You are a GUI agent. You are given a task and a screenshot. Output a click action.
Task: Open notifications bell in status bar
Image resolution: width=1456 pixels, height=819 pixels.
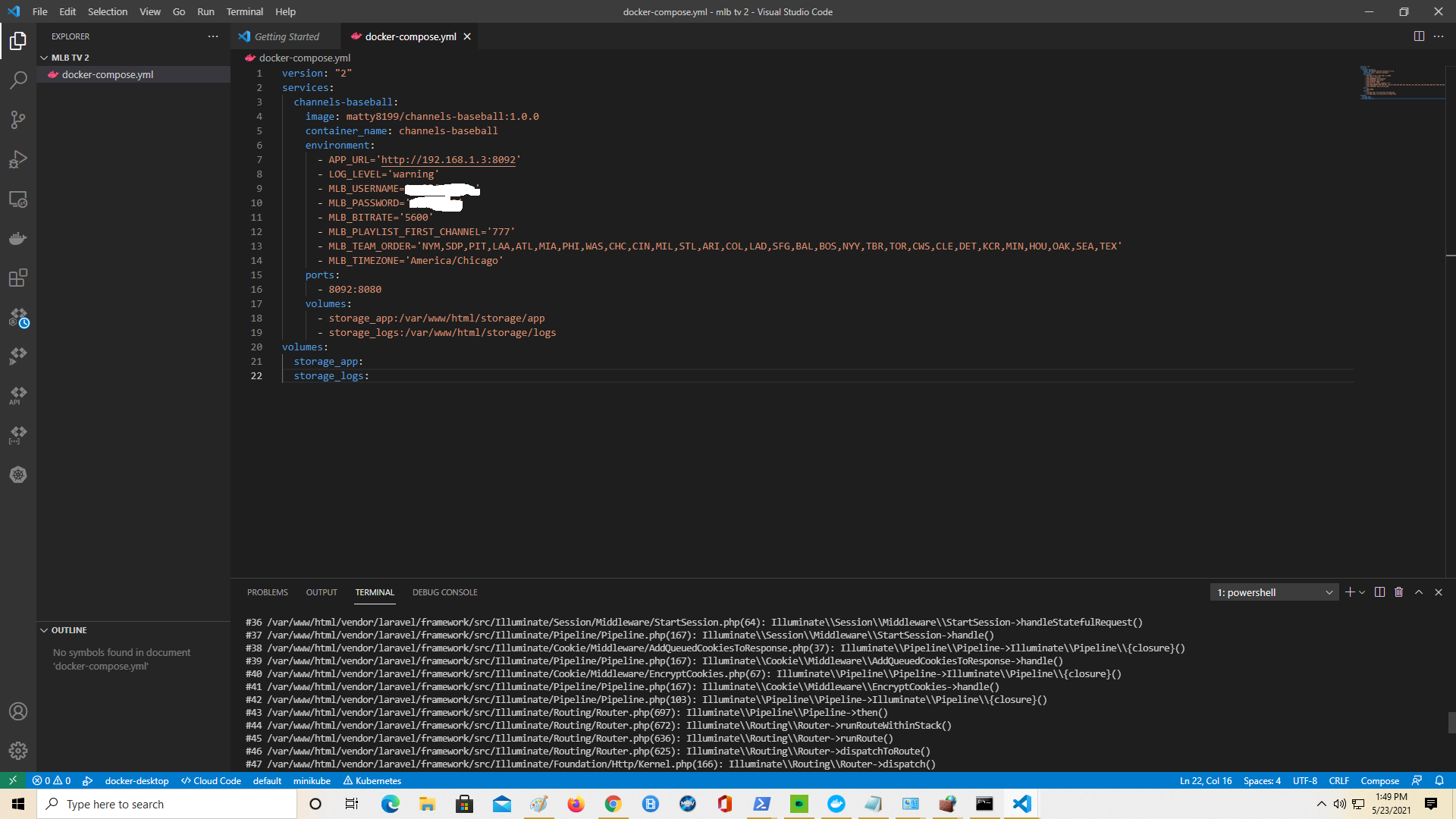[x=1439, y=780]
